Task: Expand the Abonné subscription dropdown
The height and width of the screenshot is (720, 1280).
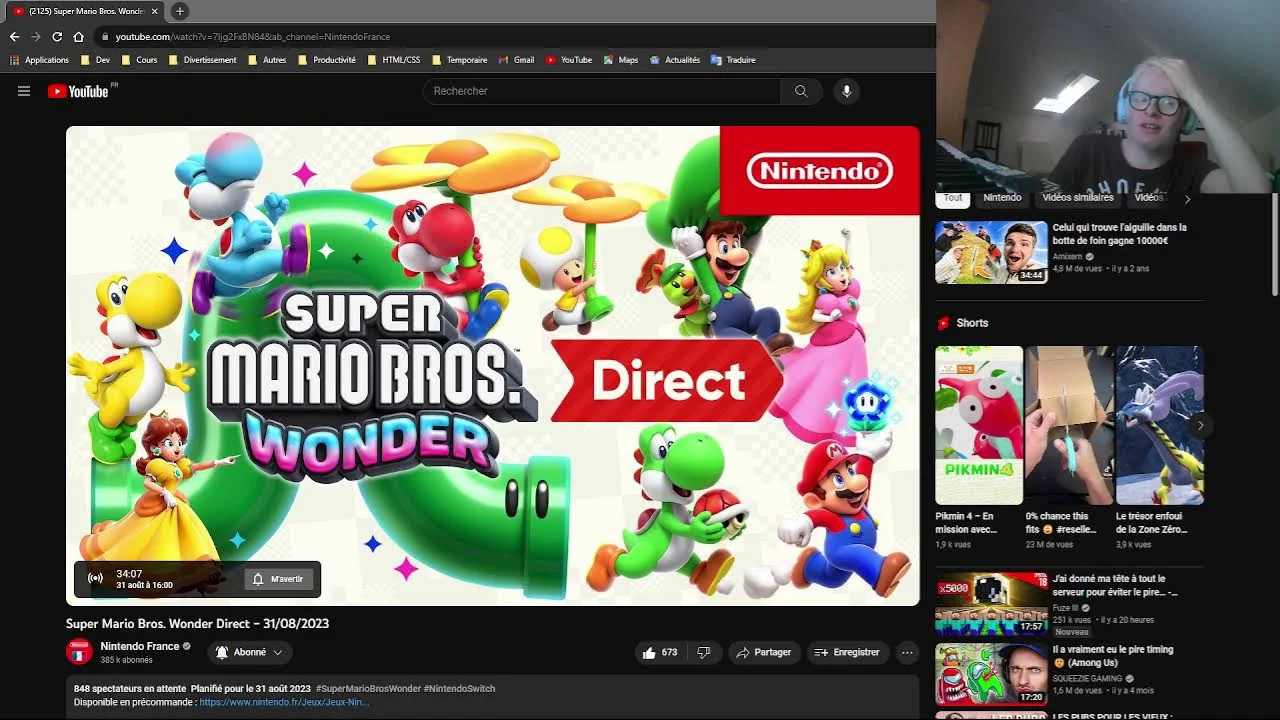Action: click(249, 652)
